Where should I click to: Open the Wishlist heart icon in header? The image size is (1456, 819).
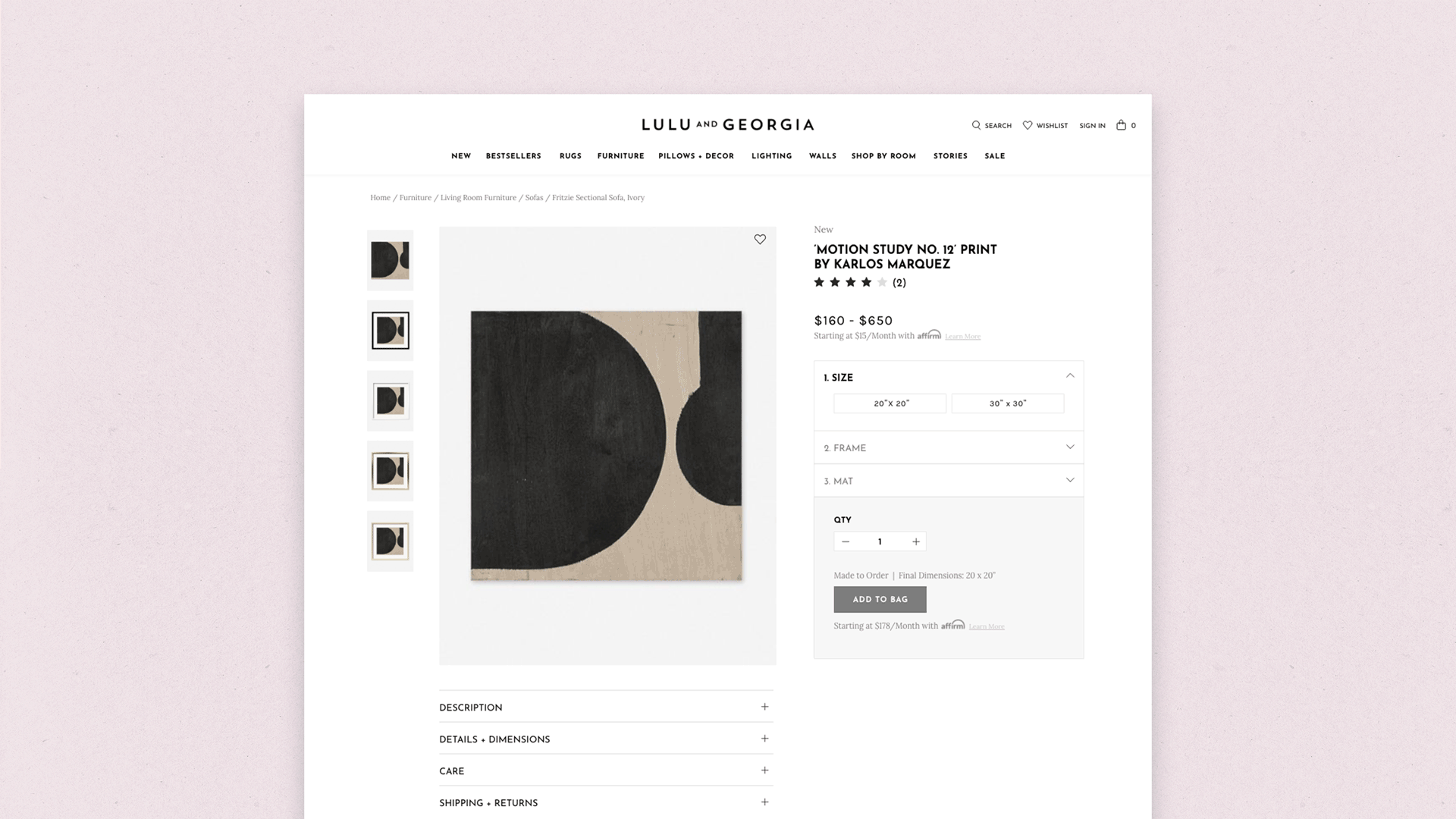(1028, 125)
